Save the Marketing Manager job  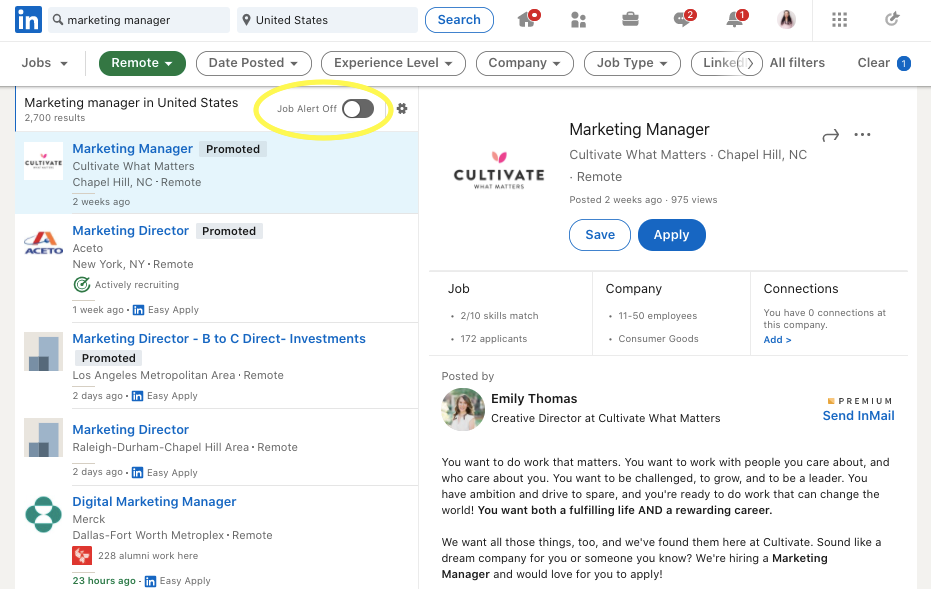pyautogui.click(x=600, y=235)
